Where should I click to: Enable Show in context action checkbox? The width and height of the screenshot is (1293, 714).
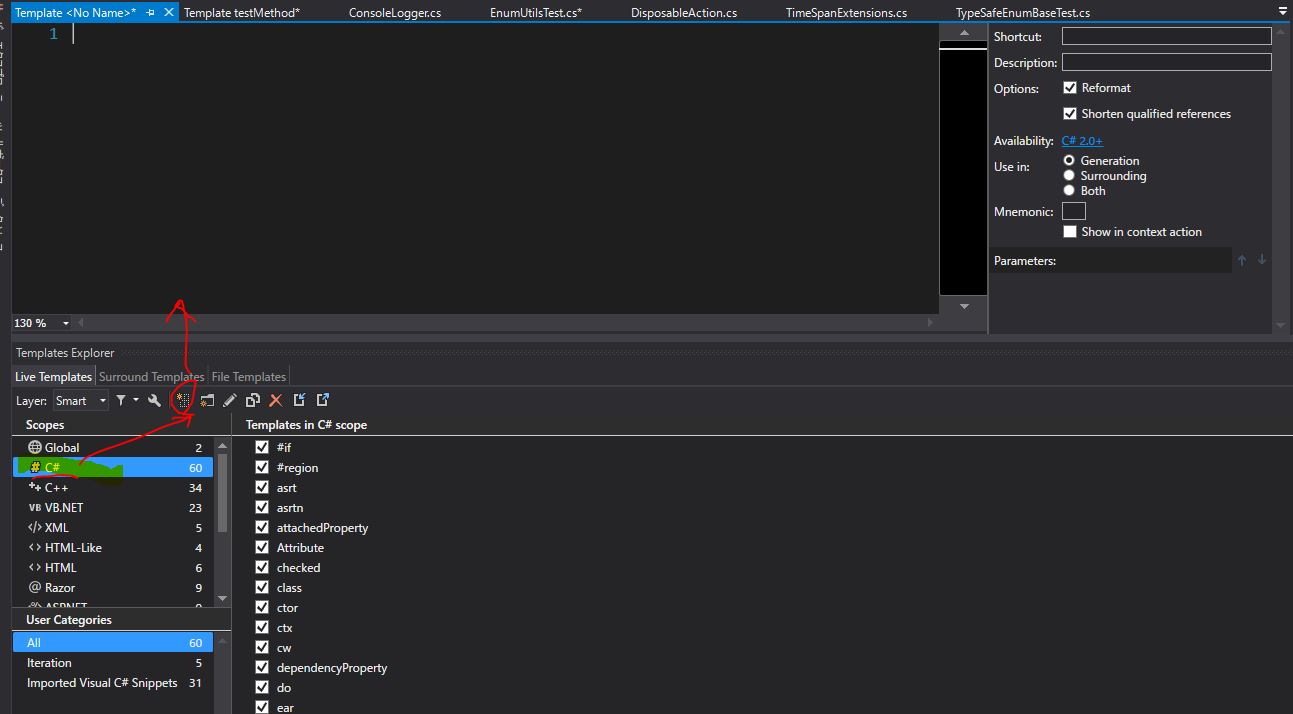click(x=1070, y=232)
